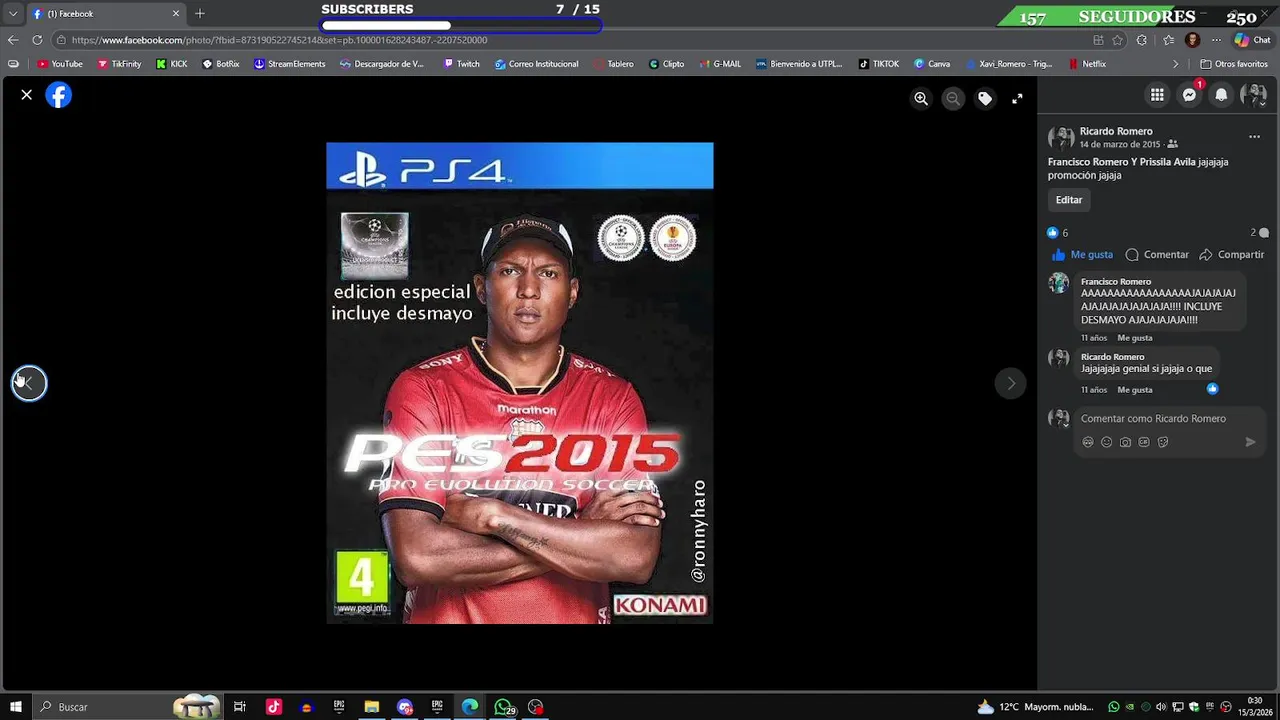Open the post options three-dot menu

pos(1254,137)
